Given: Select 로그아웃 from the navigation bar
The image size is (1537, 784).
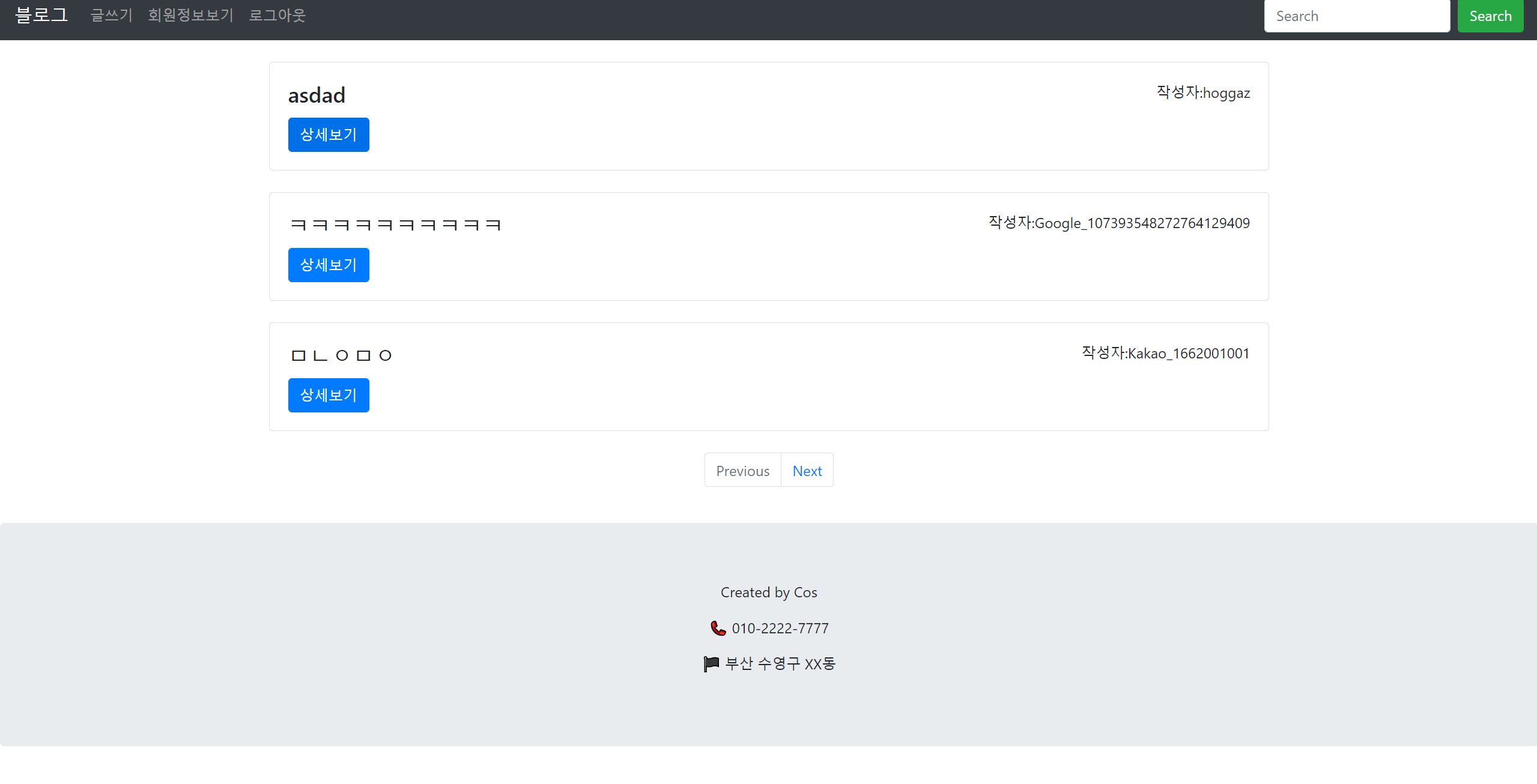Looking at the screenshot, I should click(x=277, y=16).
